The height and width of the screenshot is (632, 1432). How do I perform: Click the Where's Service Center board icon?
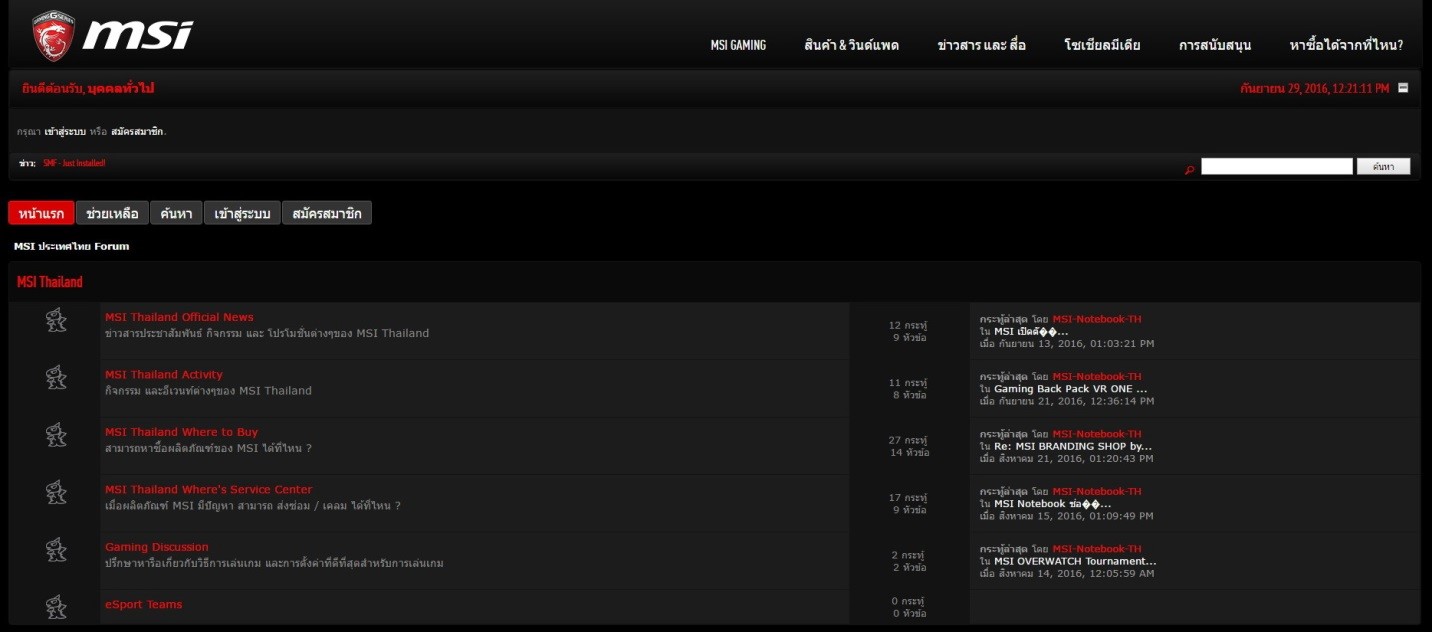pyautogui.click(x=56, y=493)
